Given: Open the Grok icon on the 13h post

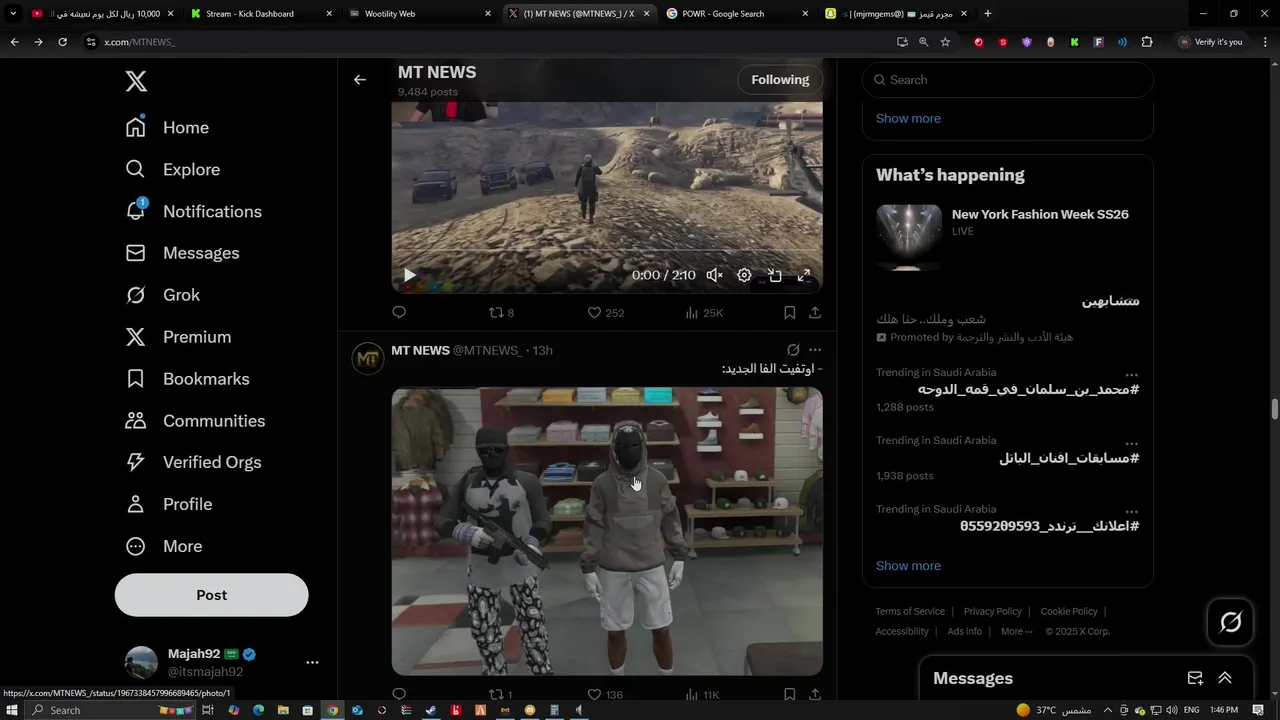Looking at the screenshot, I should point(793,350).
